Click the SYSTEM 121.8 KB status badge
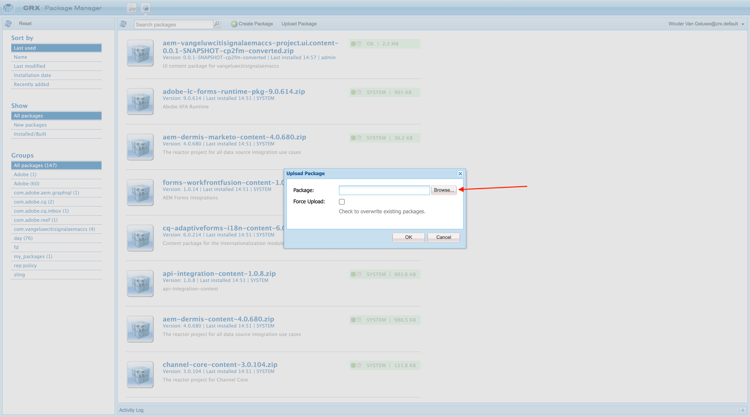Viewport: 750px width, 417px height. pos(385,365)
